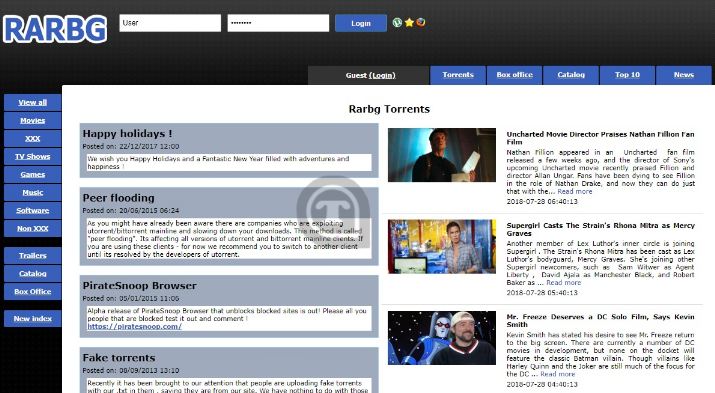
Task: Select TV Shows in the left sidebar
Action: pyautogui.click(x=32, y=156)
